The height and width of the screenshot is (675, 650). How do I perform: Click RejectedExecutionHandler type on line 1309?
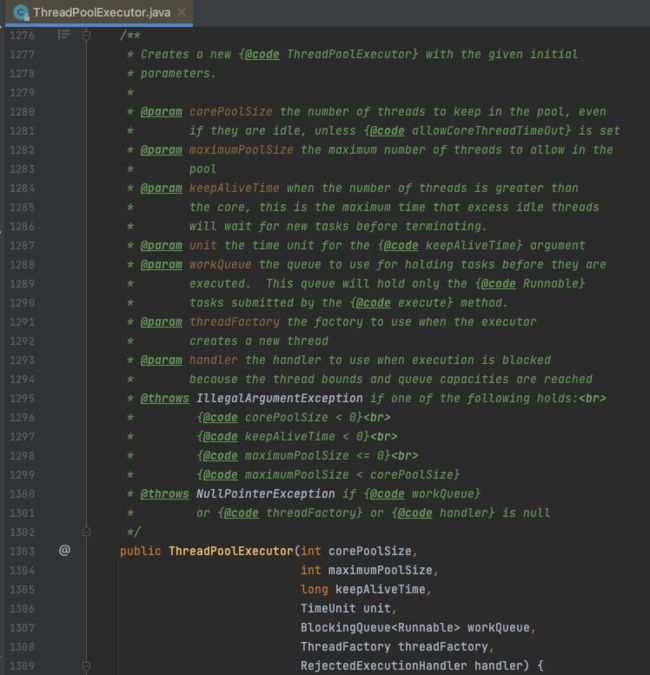384,666
